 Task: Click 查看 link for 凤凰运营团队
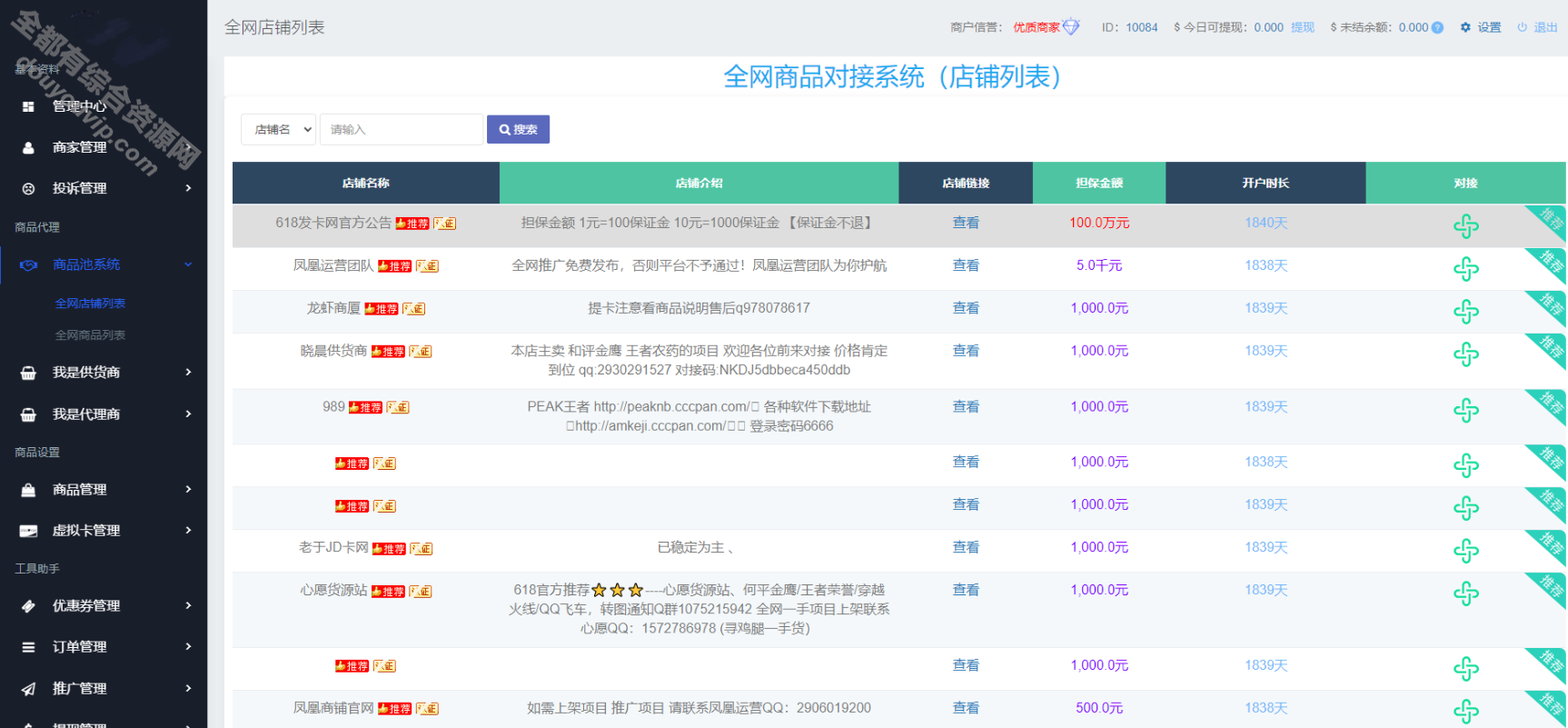[x=966, y=265]
